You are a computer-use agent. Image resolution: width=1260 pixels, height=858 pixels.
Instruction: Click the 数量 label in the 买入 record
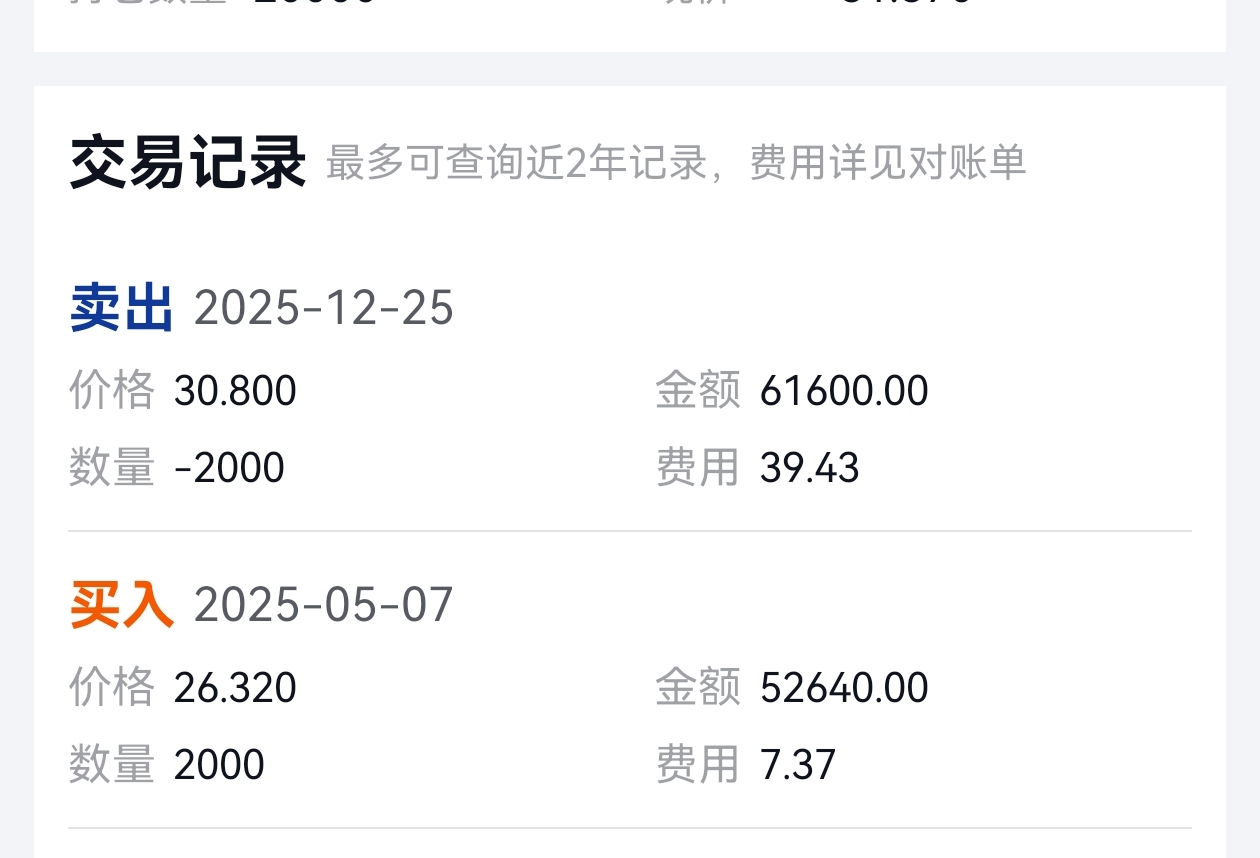(112, 765)
